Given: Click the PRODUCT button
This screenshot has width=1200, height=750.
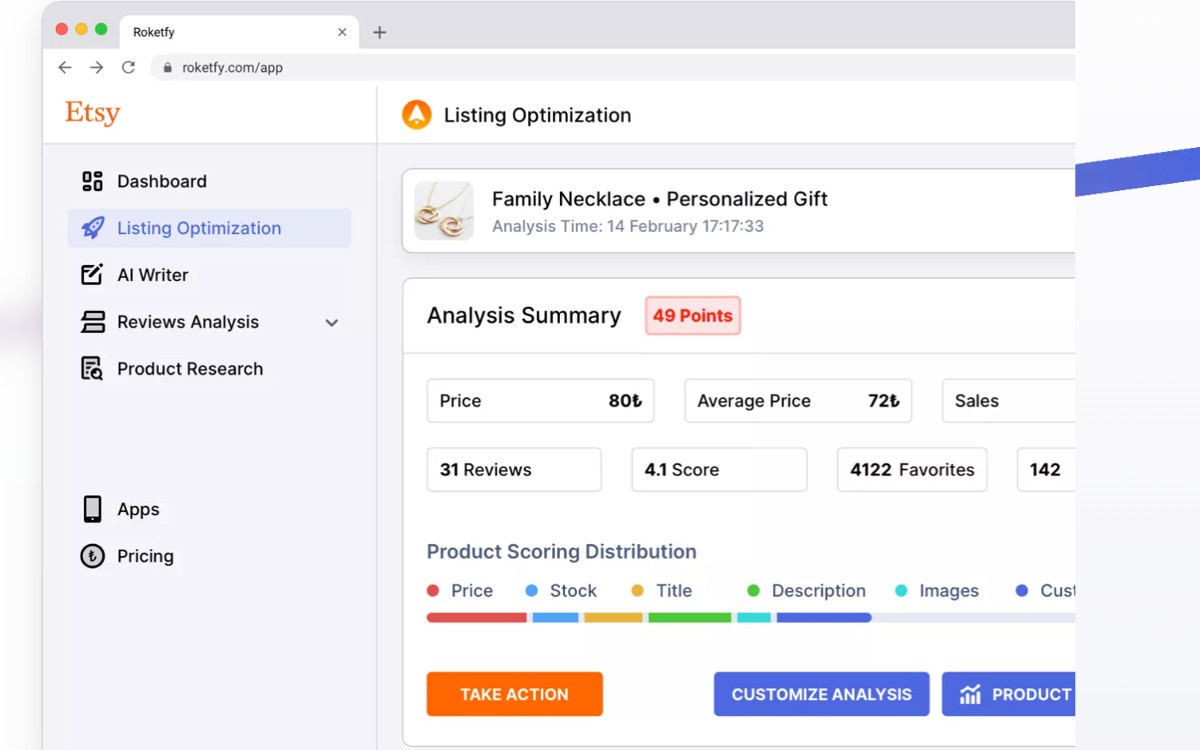Looking at the screenshot, I should click(x=1008, y=694).
